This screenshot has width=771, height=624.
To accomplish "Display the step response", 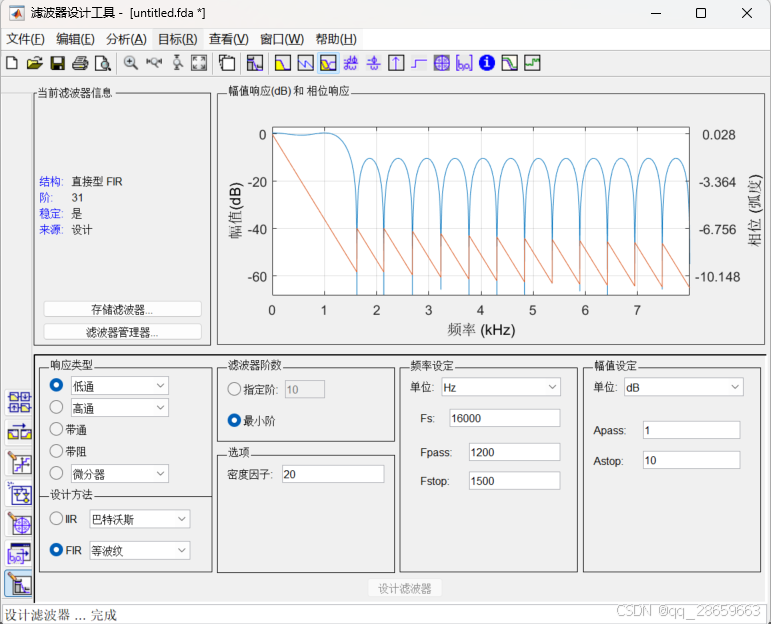I will (419, 63).
